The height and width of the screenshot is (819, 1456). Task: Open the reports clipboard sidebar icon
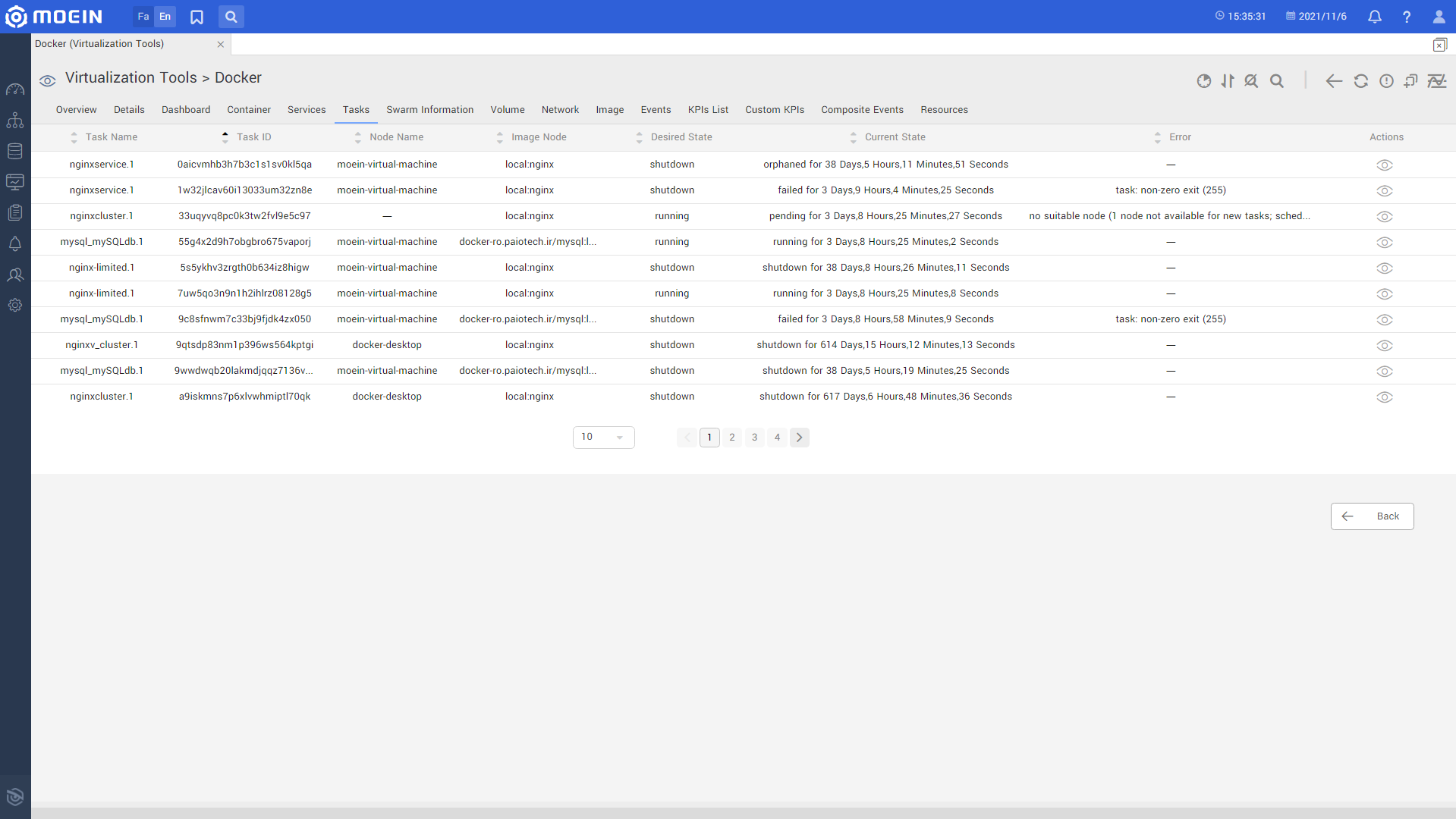click(15, 213)
